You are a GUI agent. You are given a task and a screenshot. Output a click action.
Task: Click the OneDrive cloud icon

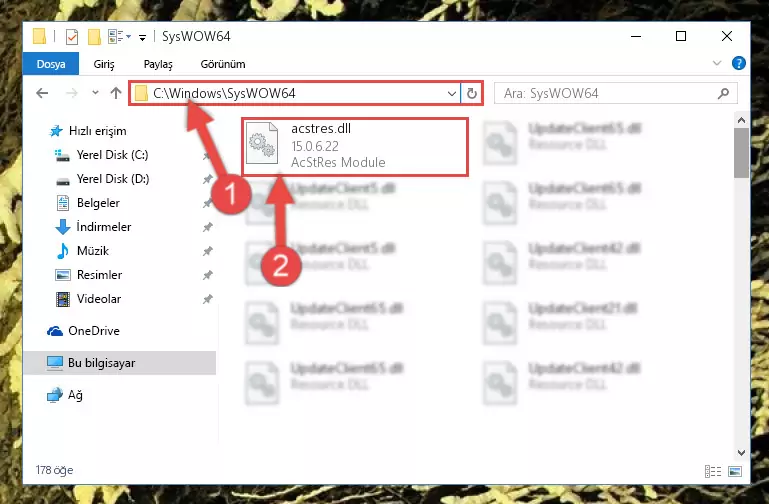pyautogui.click(x=55, y=331)
